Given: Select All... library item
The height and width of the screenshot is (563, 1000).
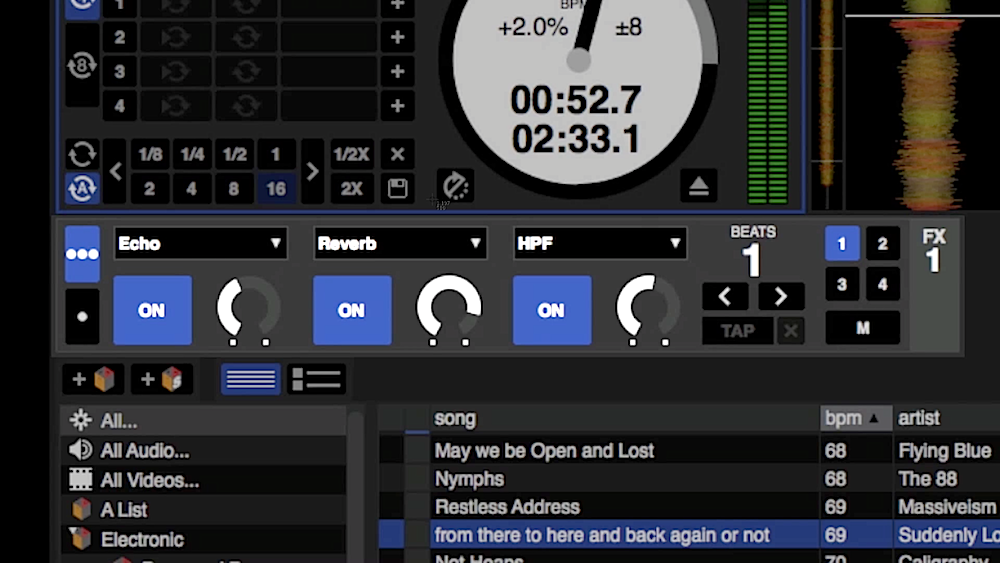Looking at the screenshot, I should [203, 421].
